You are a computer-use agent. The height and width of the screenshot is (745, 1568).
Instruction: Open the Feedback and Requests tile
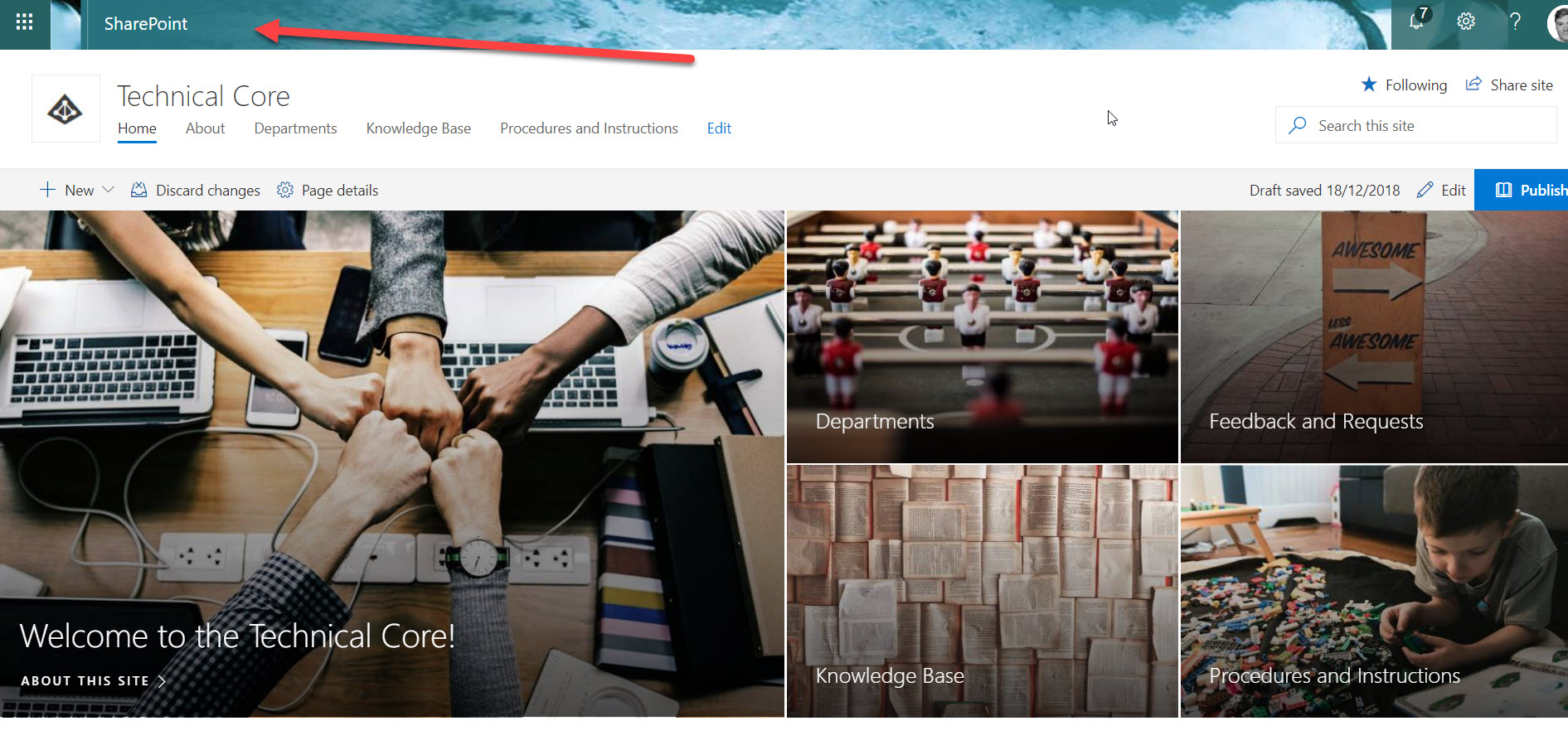coord(1374,336)
